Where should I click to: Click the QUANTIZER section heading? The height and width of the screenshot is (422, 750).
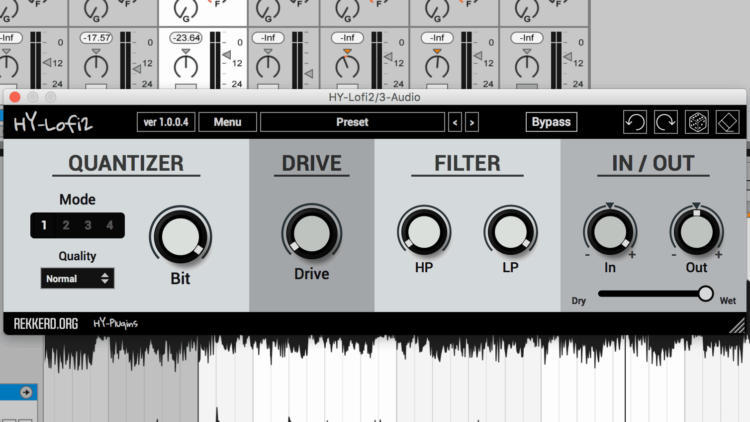(126, 163)
